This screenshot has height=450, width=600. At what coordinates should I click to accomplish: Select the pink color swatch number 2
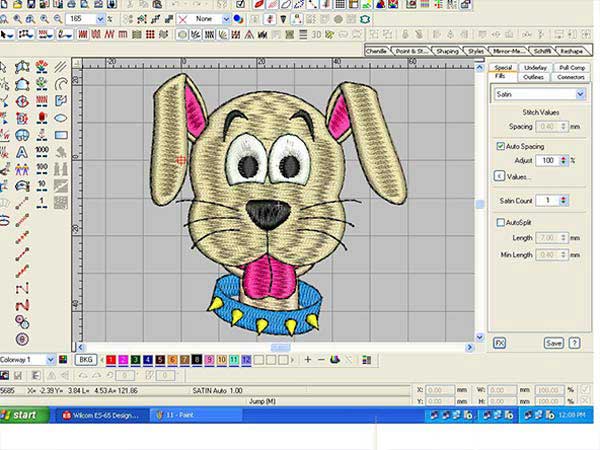[122, 359]
